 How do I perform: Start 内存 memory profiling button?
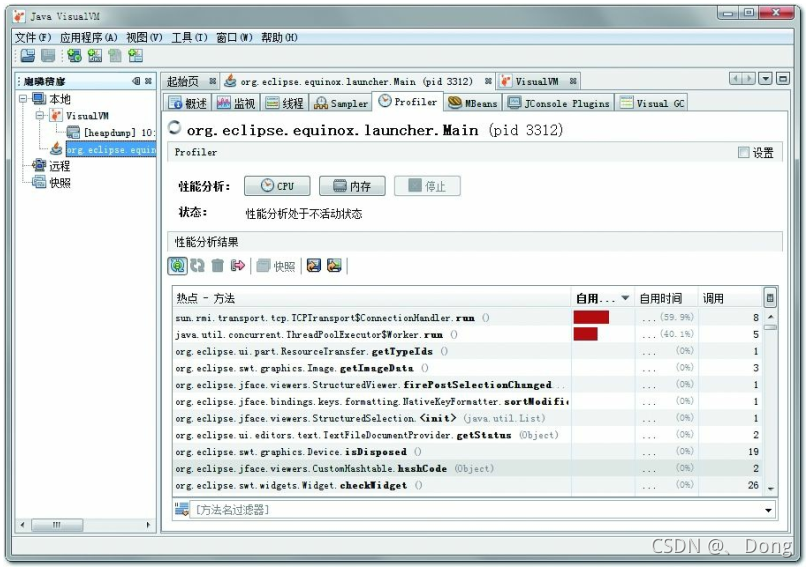click(352, 186)
